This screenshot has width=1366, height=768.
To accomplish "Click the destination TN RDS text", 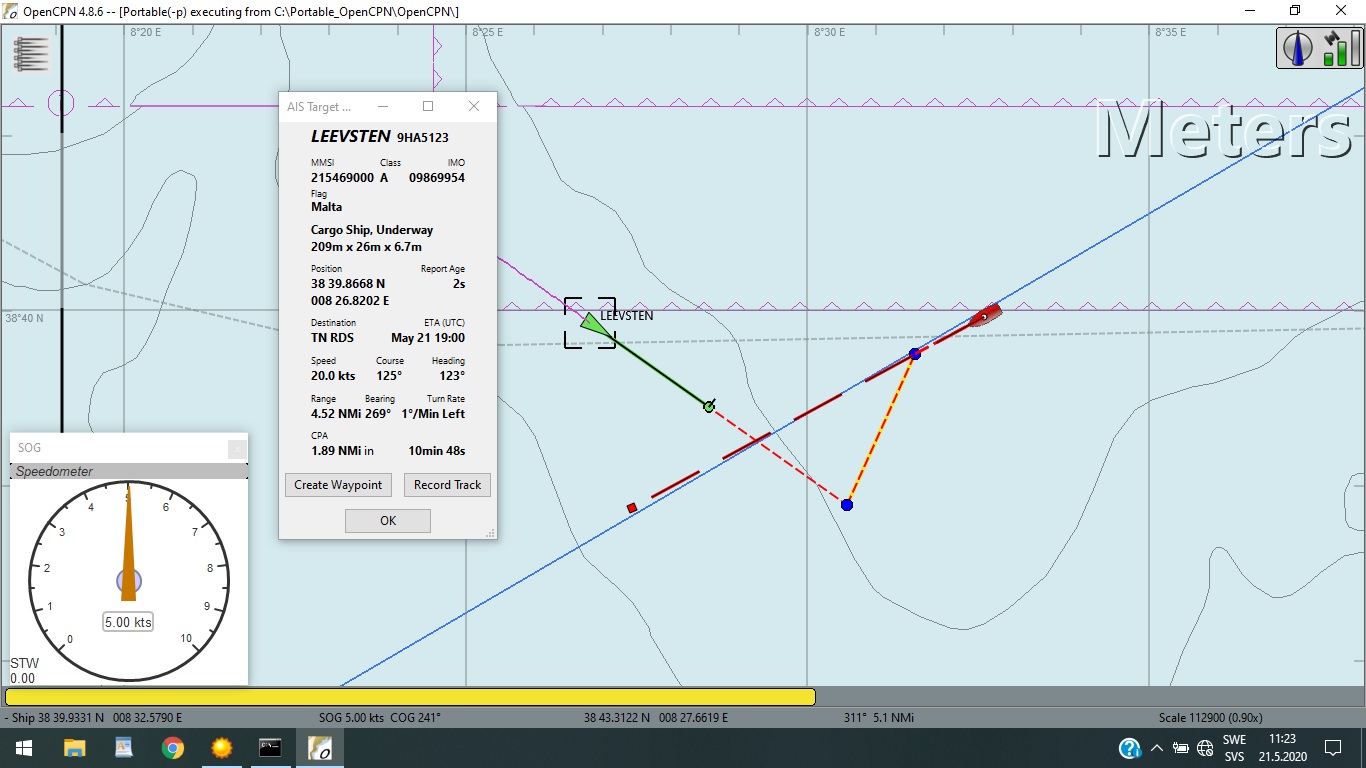I will [x=332, y=338].
